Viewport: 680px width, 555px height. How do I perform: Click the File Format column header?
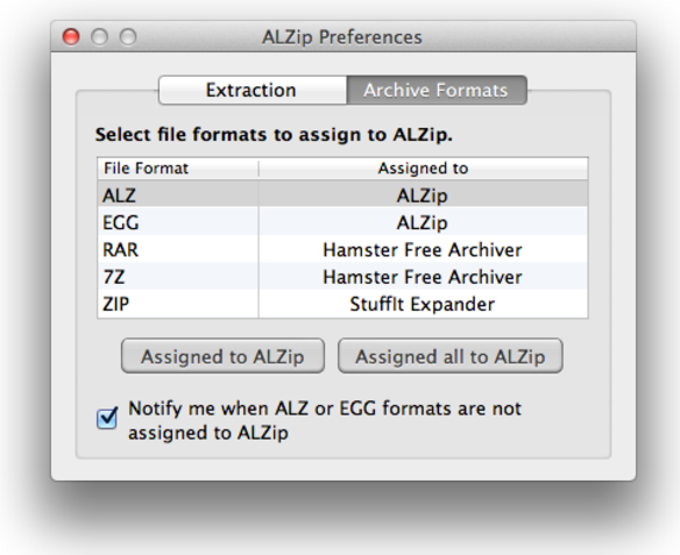point(178,168)
